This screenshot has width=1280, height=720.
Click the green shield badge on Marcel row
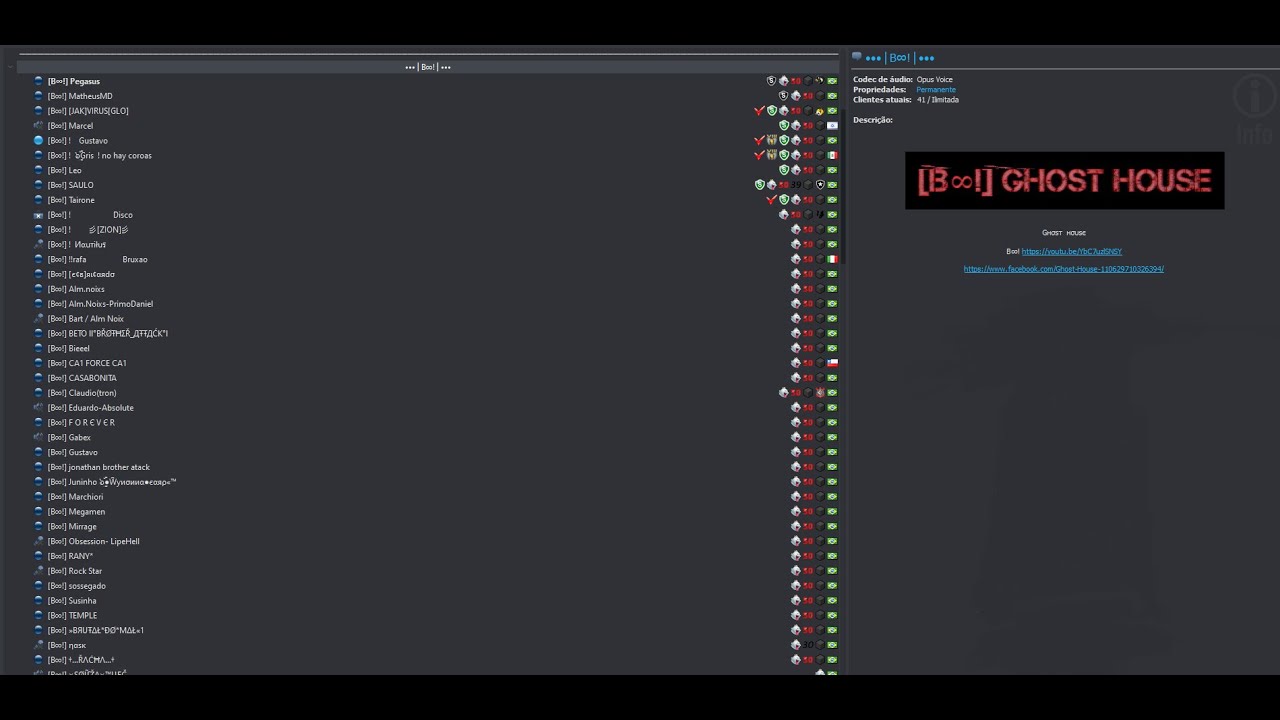784,126
